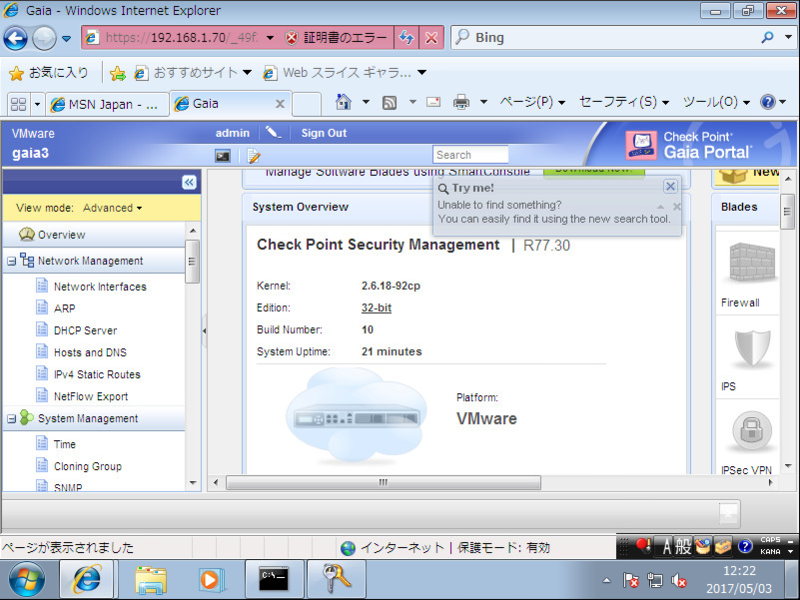Open the View mode Advanced dropdown
The height and width of the screenshot is (600, 800).
112,208
